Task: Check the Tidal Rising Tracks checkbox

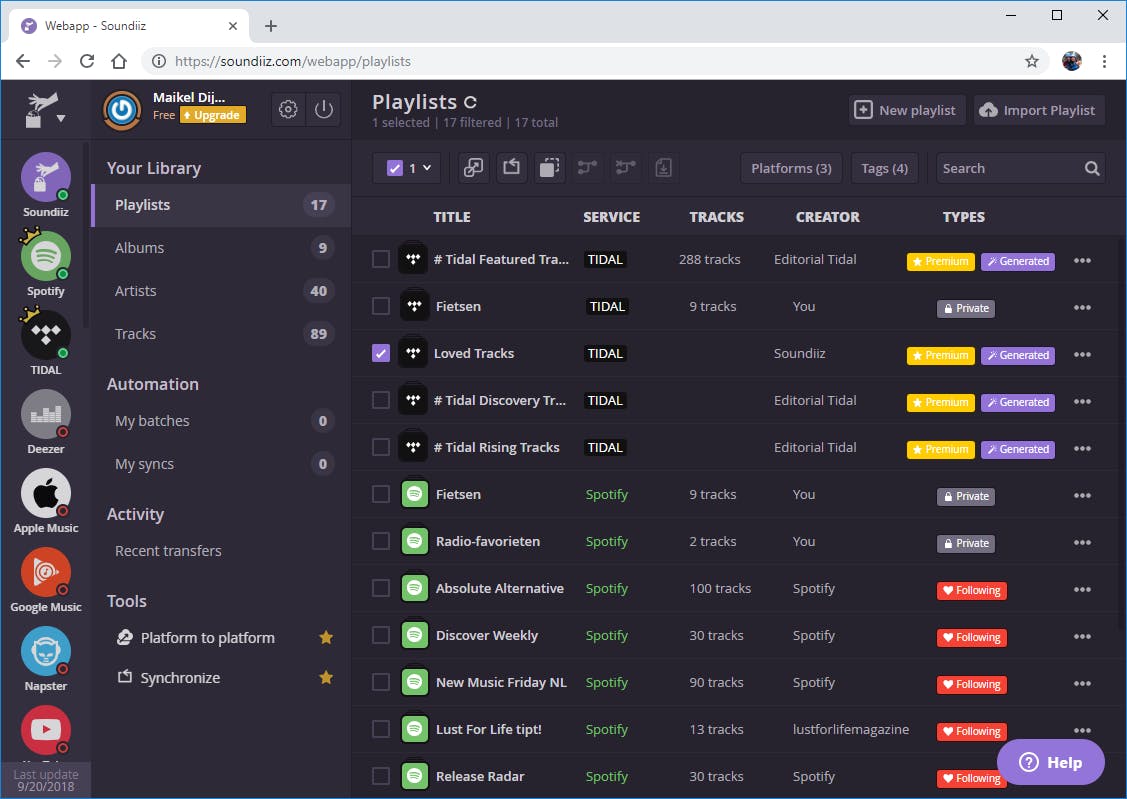Action: (381, 447)
